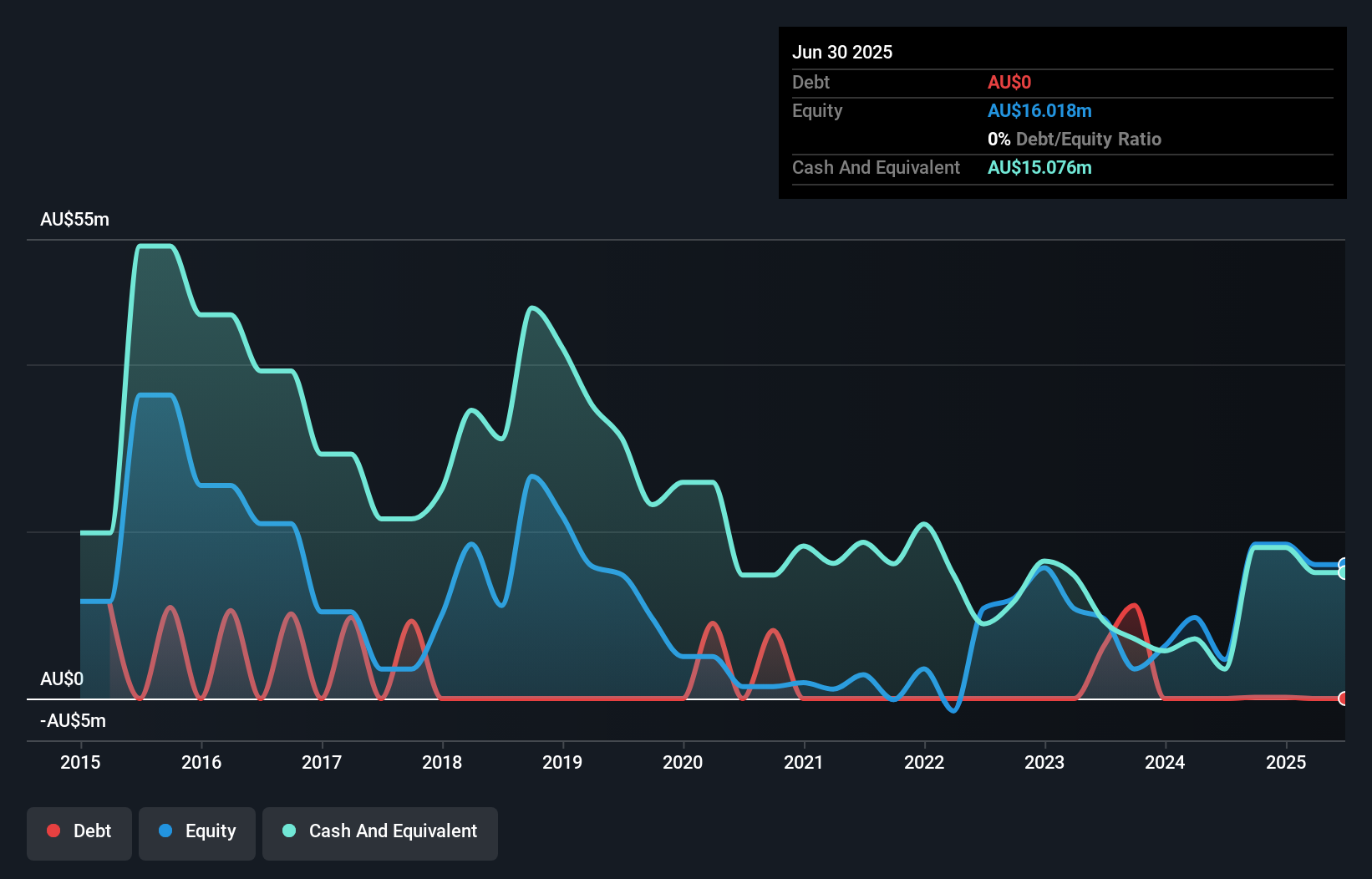Select the red endpoint marker on Debt line
Screen dimensions: 1372x879
click(x=1344, y=699)
